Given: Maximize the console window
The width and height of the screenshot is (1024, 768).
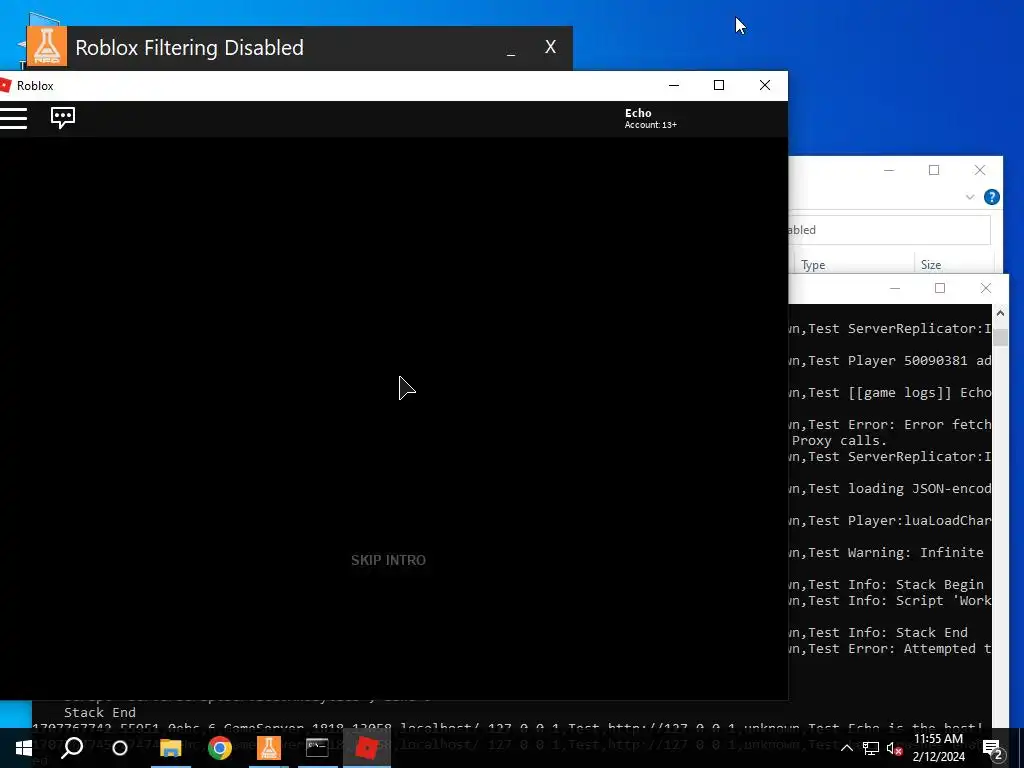Looking at the screenshot, I should click(940, 288).
